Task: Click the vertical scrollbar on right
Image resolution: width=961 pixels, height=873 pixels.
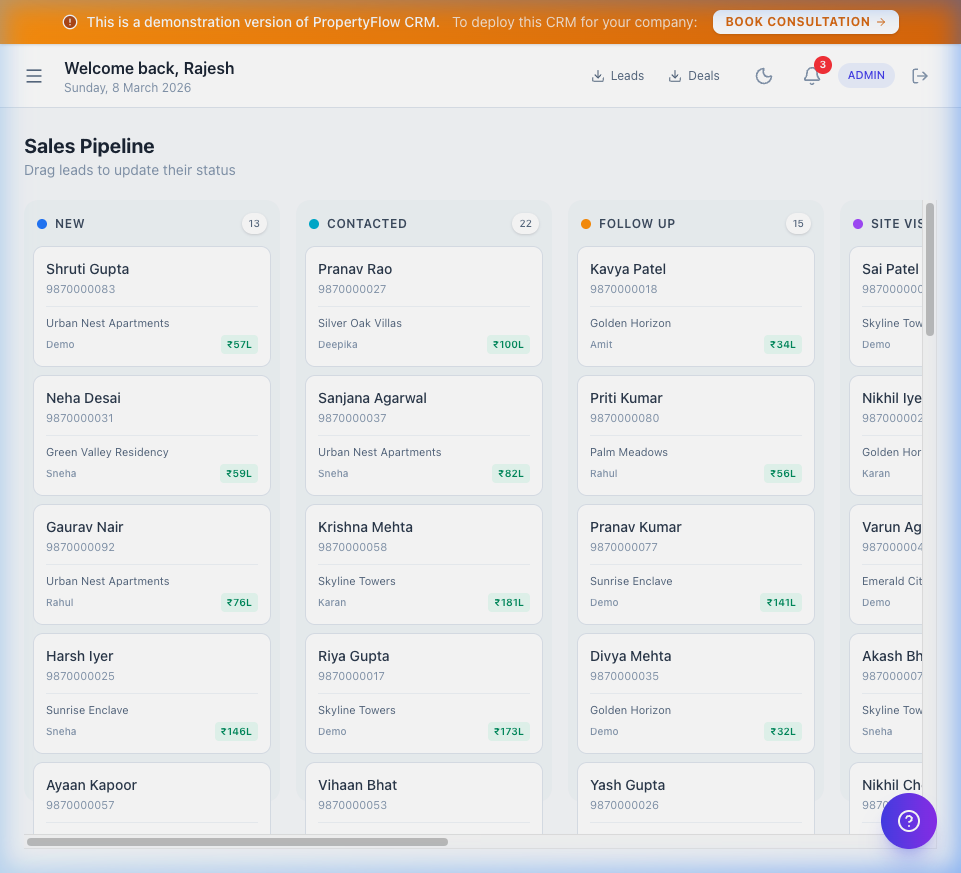Action: point(930,270)
